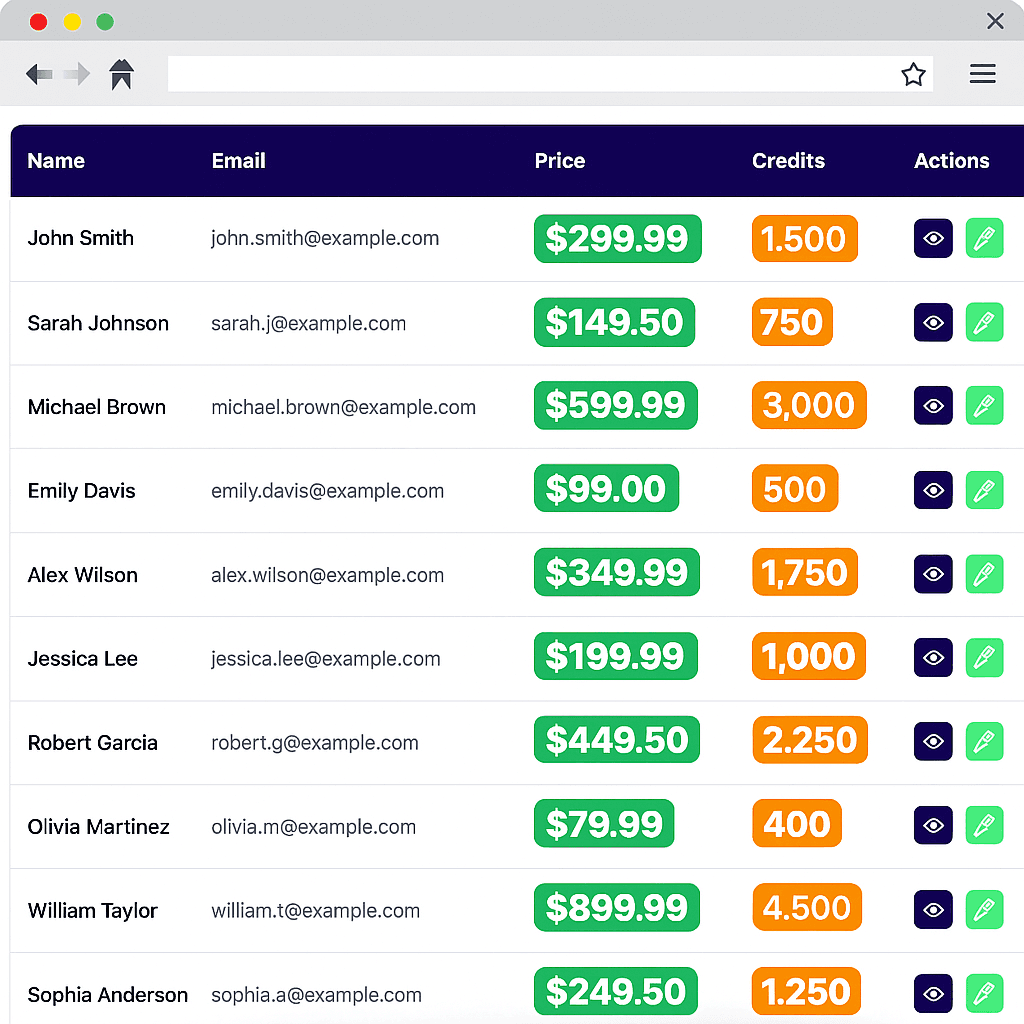Sort by the Price column header
Viewport: 1024px width, 1024px height.
coord(560,161)
